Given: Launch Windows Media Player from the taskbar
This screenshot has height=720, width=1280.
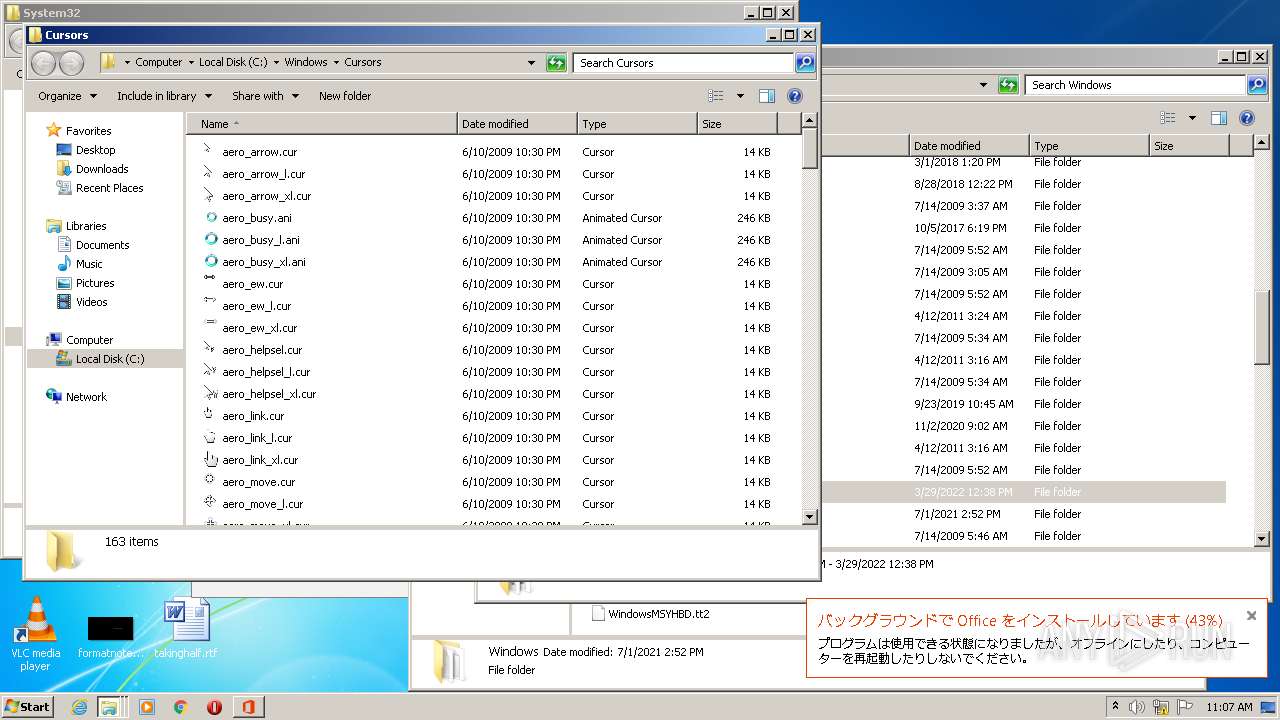Looking at the screenshot, I should (147, 707).
